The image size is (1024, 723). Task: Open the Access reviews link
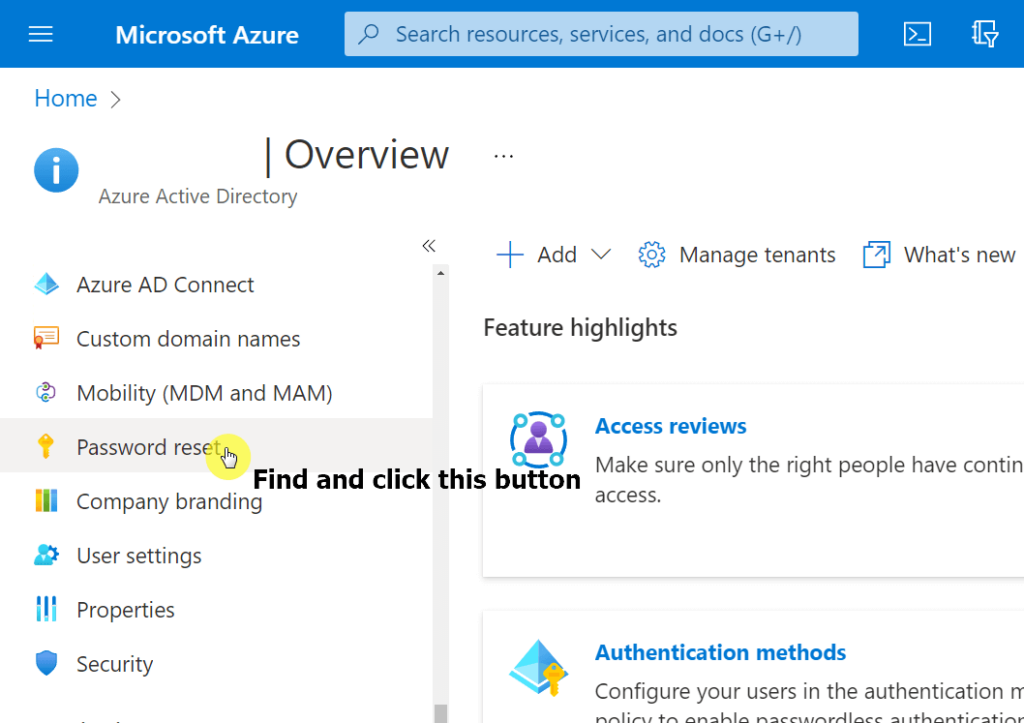(671, 426)
